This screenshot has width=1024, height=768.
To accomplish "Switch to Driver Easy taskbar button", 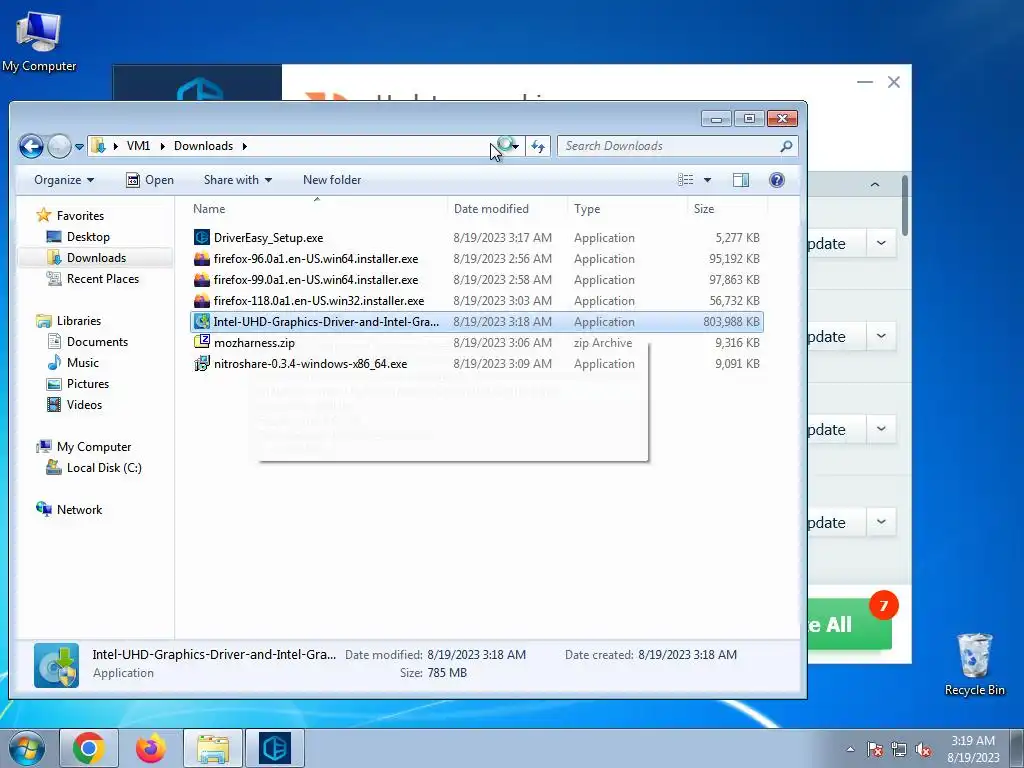I will point(275,748).
